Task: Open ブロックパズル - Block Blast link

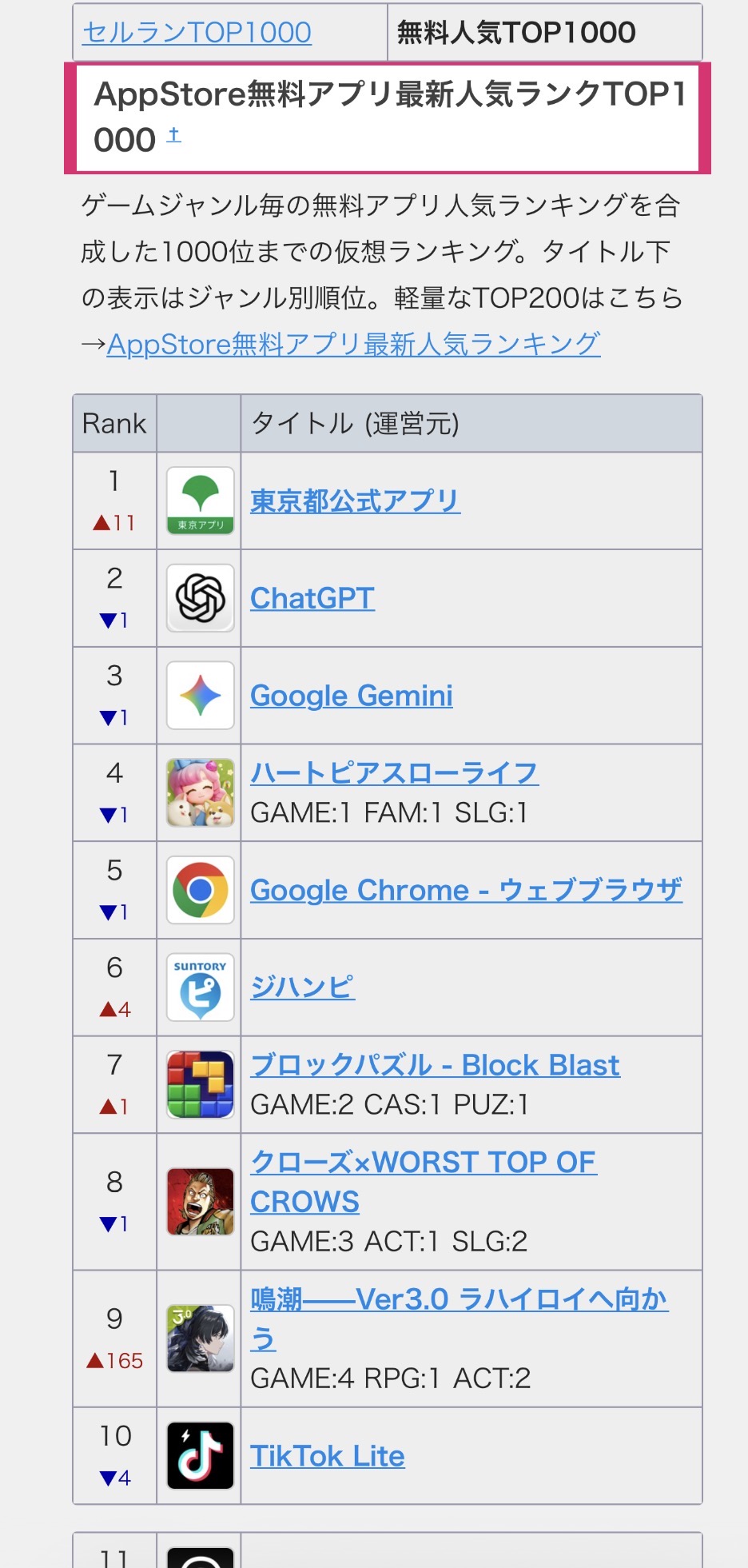Action: (x=435, y=1065)
